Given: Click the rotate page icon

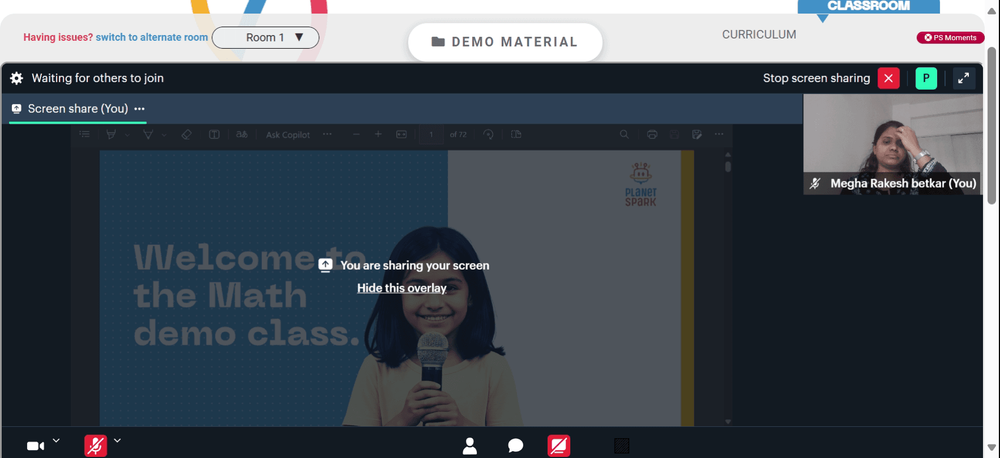Looking at the screenshot, I should [489, 135].
